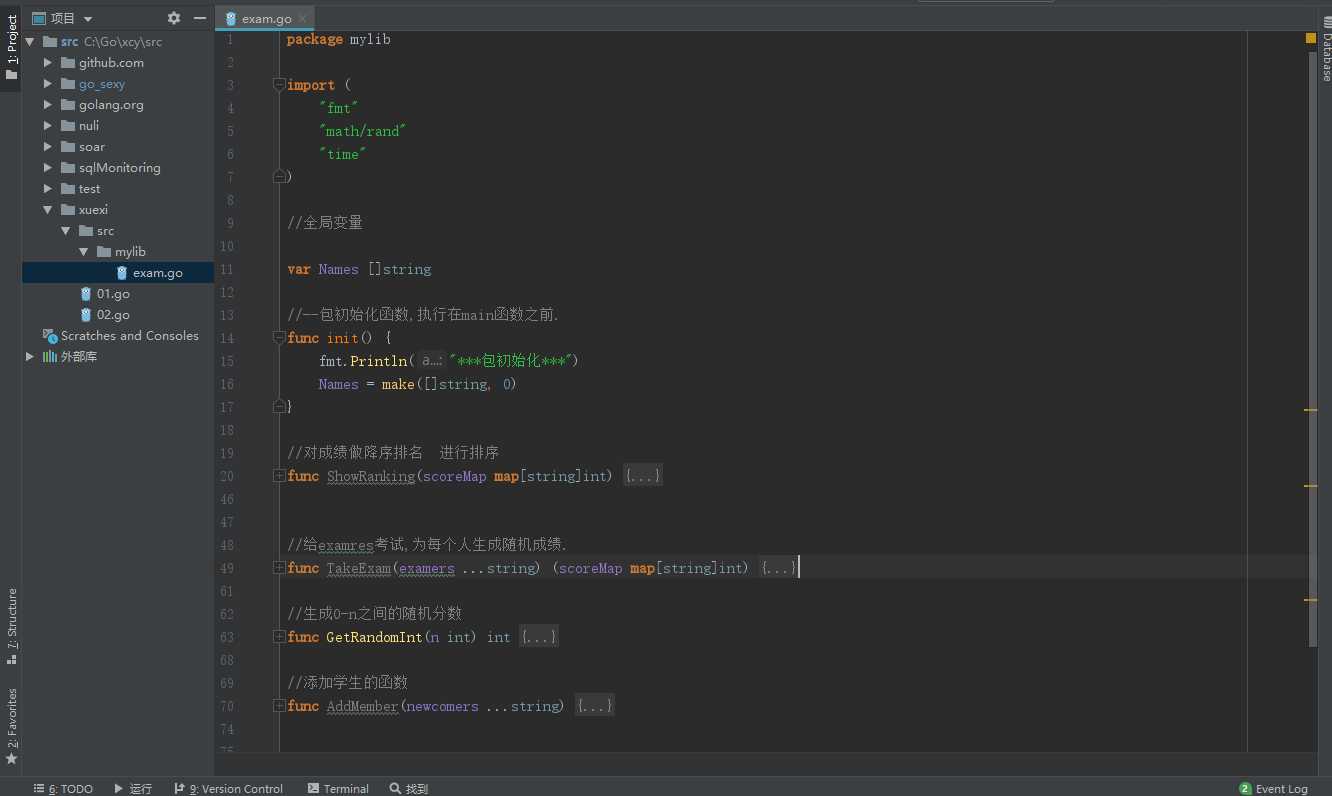
Task: Toggle the 1: Project tool window tab
Action: [x=11, y=46]
